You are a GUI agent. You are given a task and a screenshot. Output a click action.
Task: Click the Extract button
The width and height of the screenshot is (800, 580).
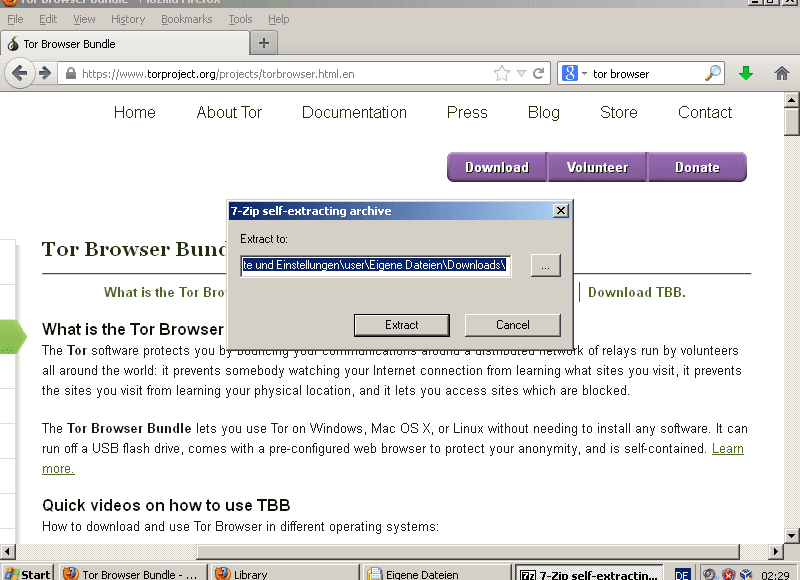(402, 325)
